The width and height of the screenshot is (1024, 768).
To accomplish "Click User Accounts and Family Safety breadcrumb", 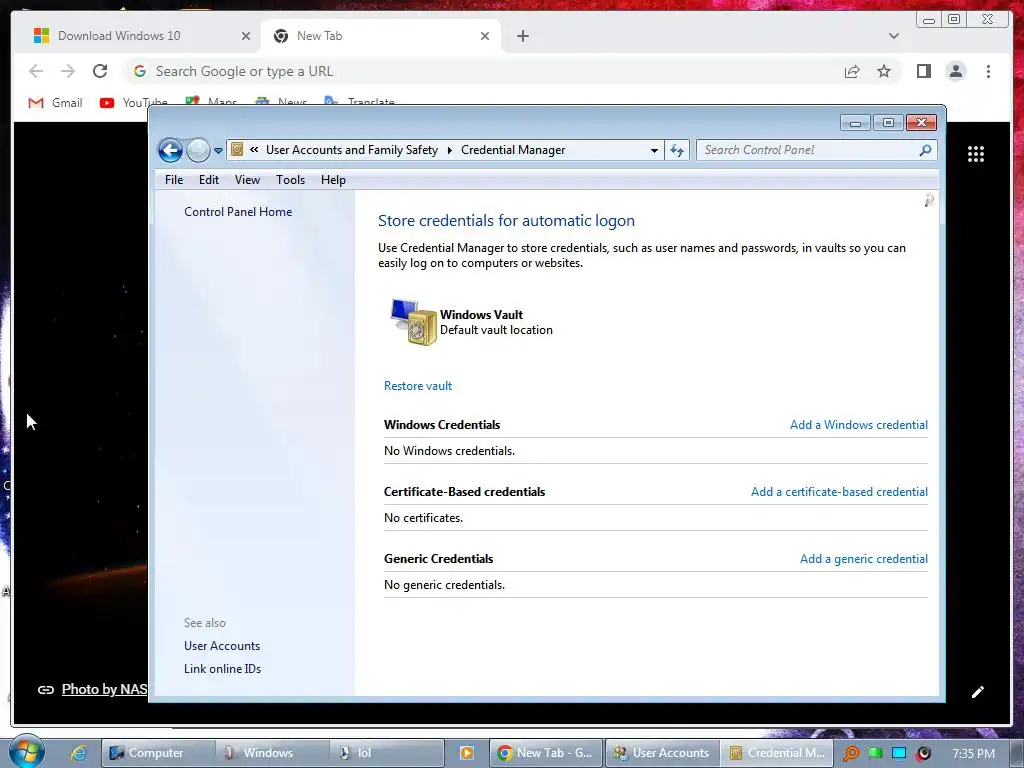I will (x=351, y=150).
